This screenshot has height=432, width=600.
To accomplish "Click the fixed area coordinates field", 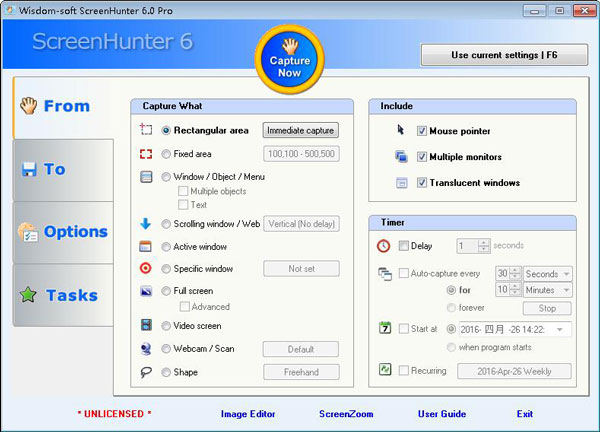I will pyautogui.click(x=301, y=154).
